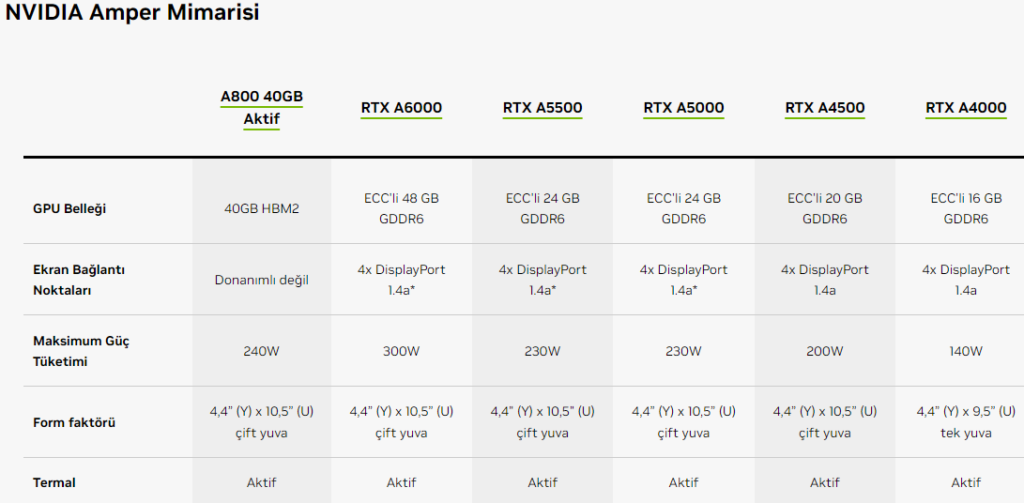Click the 300W power consumption value
Screen dimensions: 1024x503
click(x=401, y=351)
